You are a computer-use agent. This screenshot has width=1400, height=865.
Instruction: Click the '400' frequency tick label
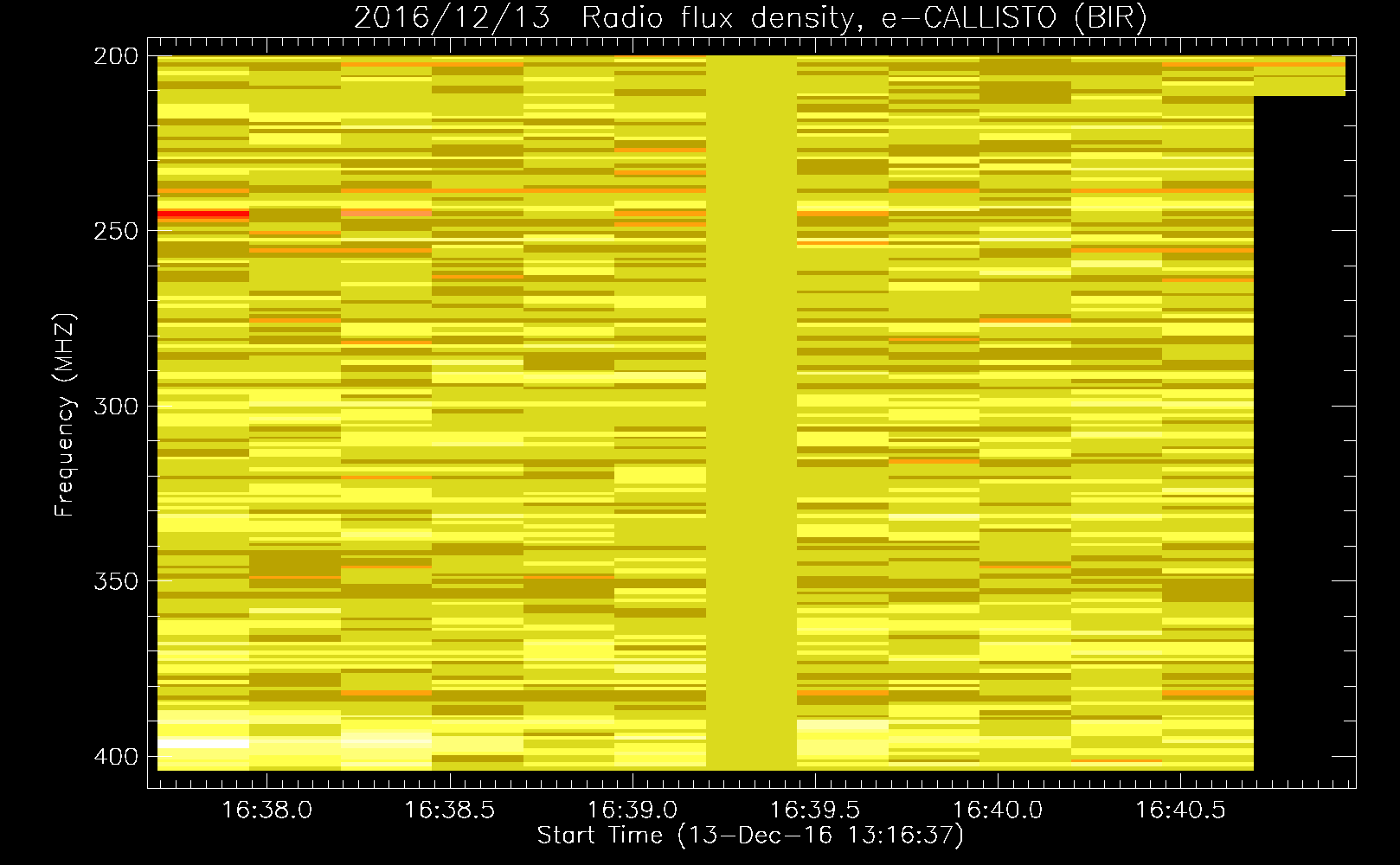point(116,756)
